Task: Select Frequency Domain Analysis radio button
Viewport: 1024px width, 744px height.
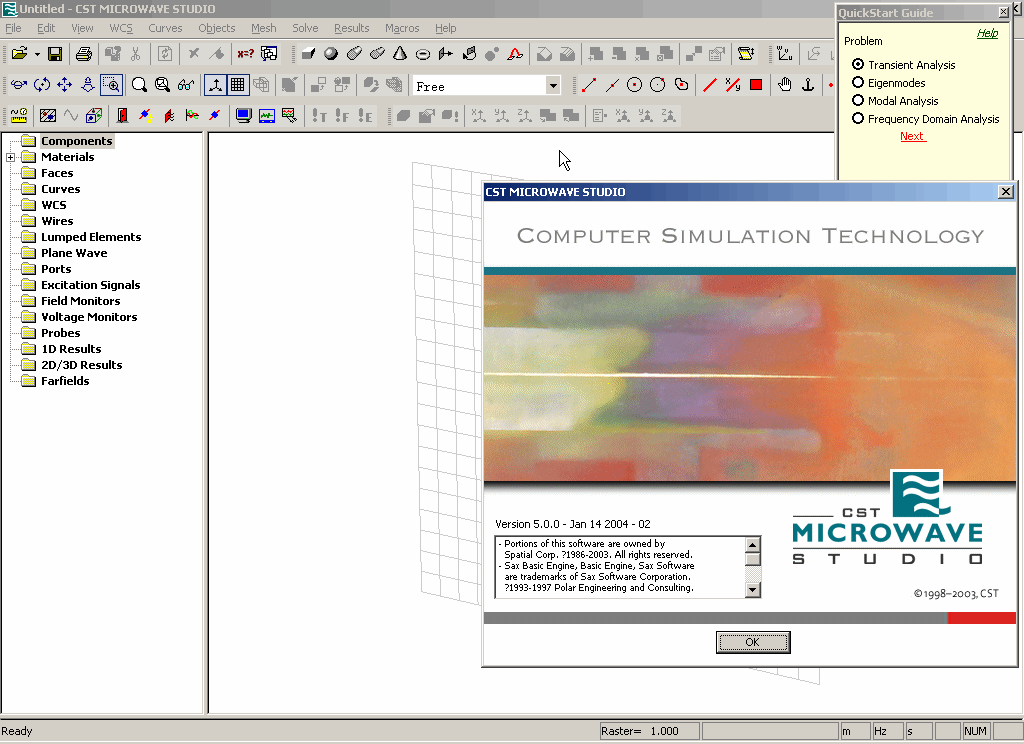Action: coord(858,118)
